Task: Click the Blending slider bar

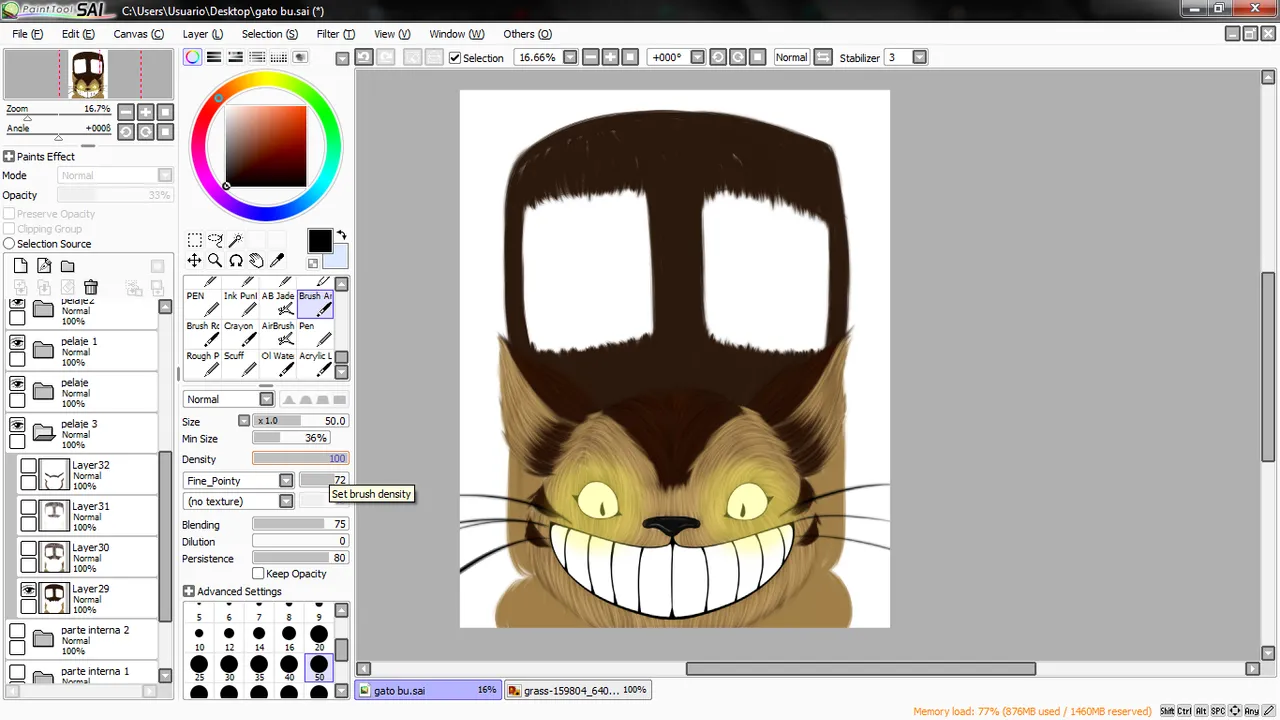Action: pos(300,524)
